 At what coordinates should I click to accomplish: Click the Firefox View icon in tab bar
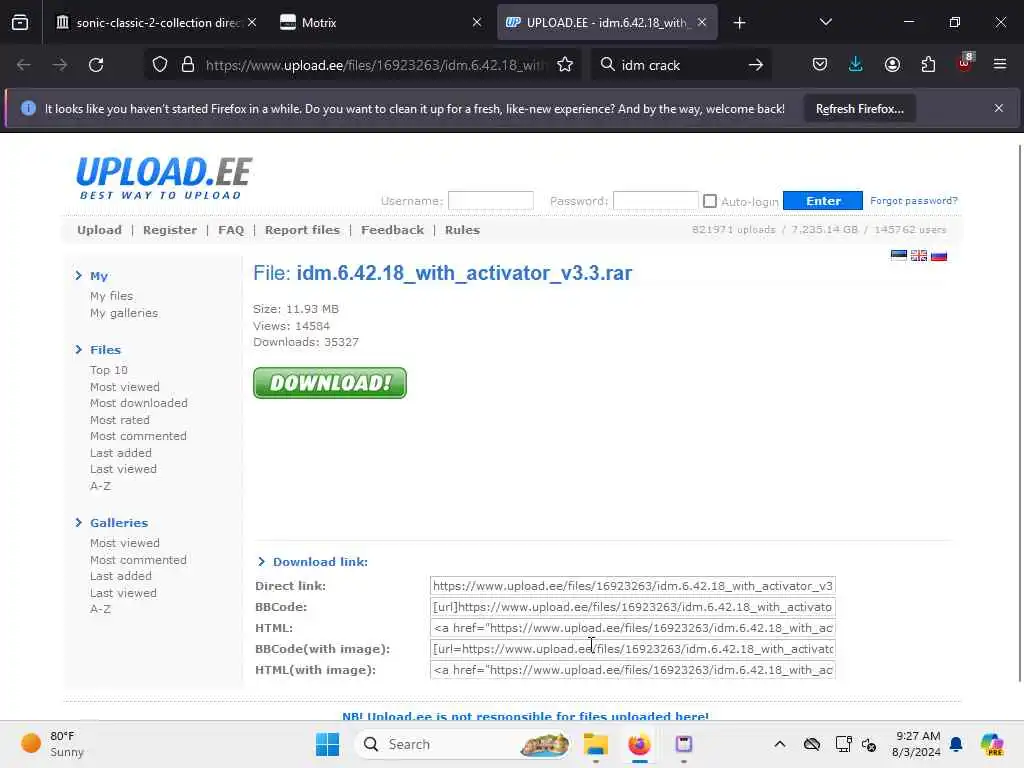click(x=20, y=23)
